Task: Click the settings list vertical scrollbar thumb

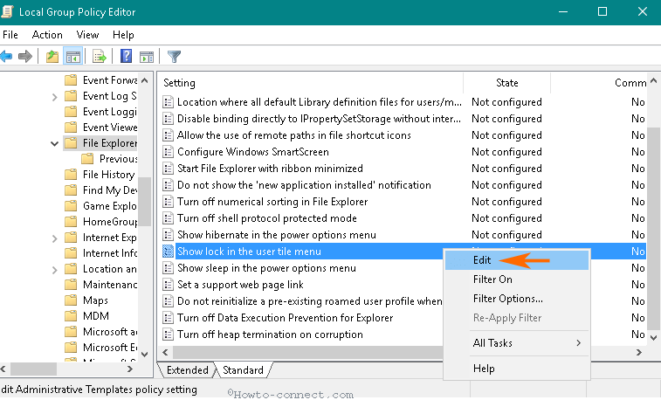Action: coord(653,228)
